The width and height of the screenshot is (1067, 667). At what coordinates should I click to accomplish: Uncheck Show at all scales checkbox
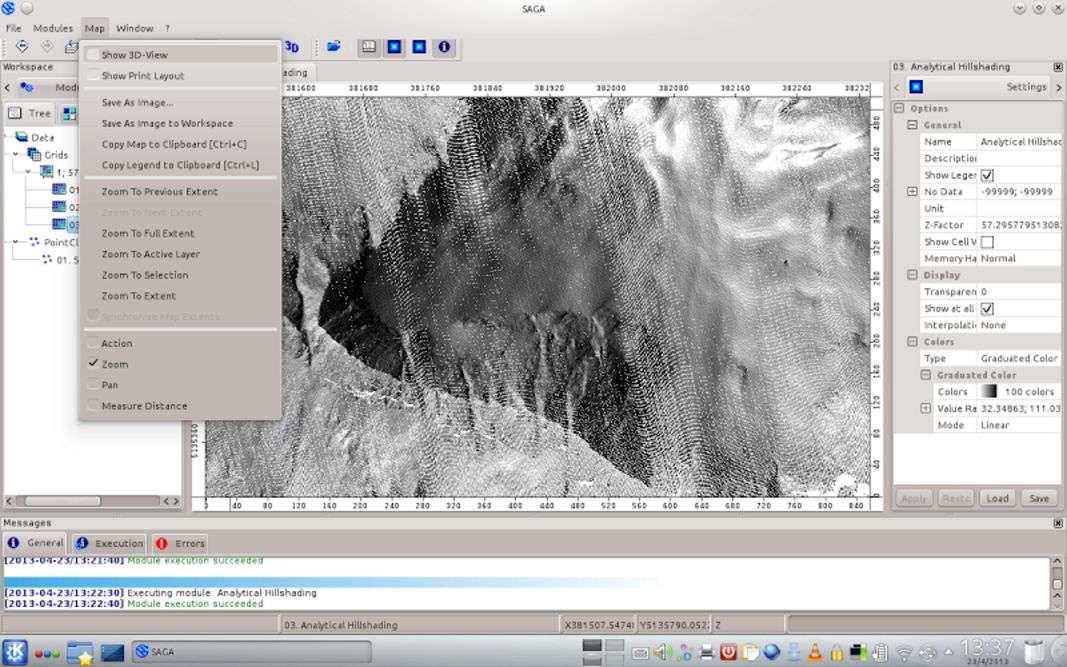point(987,309)
